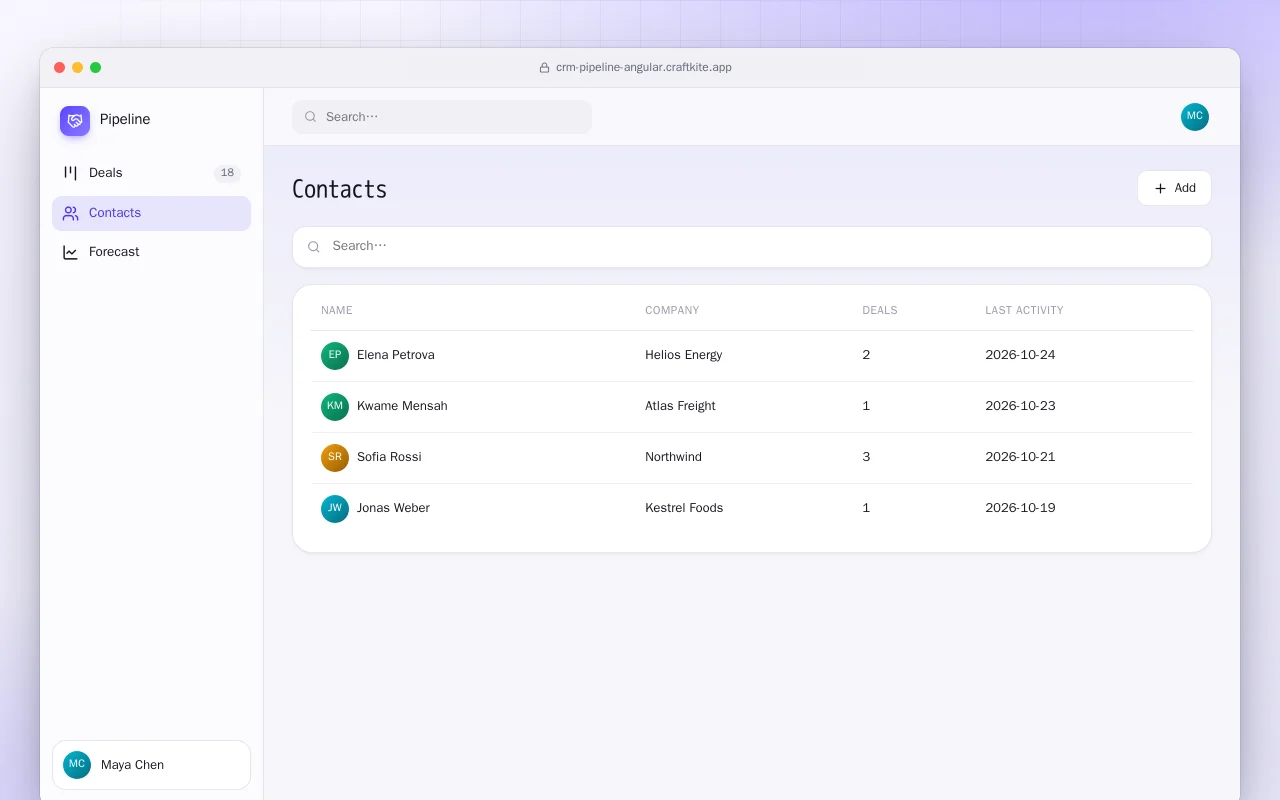Click Sofia Rossi's deals count 3
This screenshot has height=800, width=1280.
point(866,457)
